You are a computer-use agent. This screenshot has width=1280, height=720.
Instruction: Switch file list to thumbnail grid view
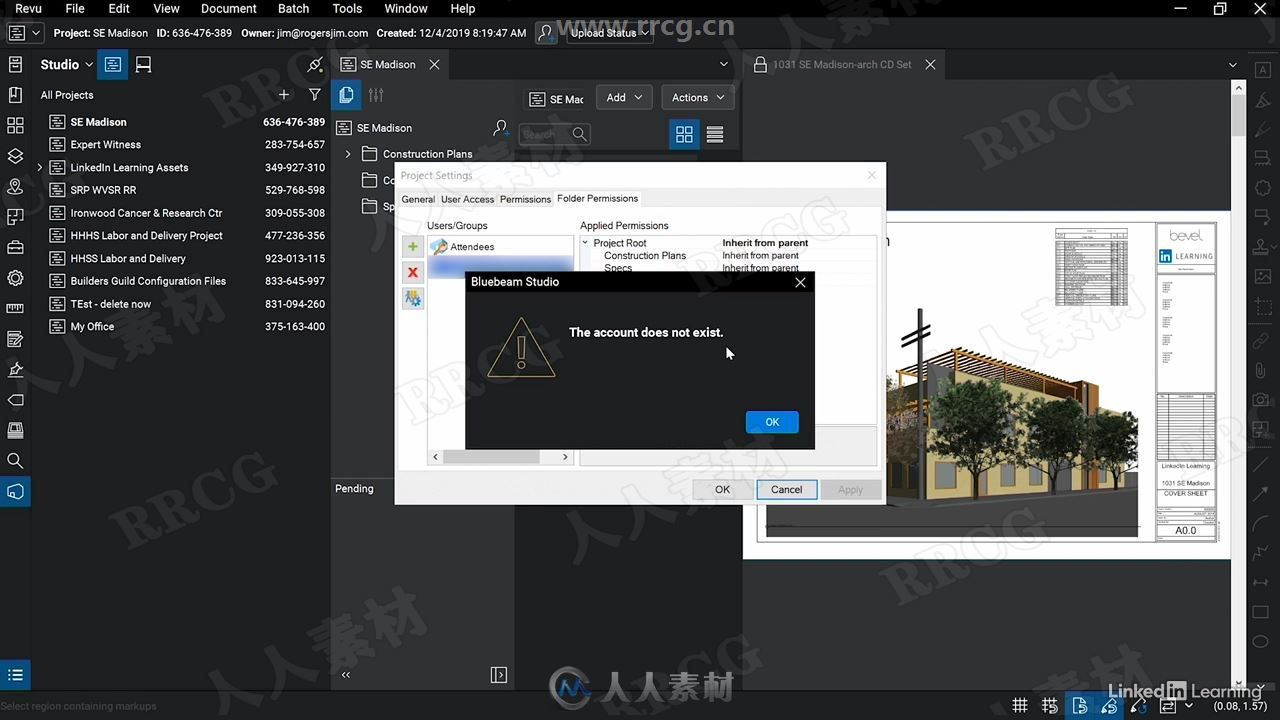(684, 134)
